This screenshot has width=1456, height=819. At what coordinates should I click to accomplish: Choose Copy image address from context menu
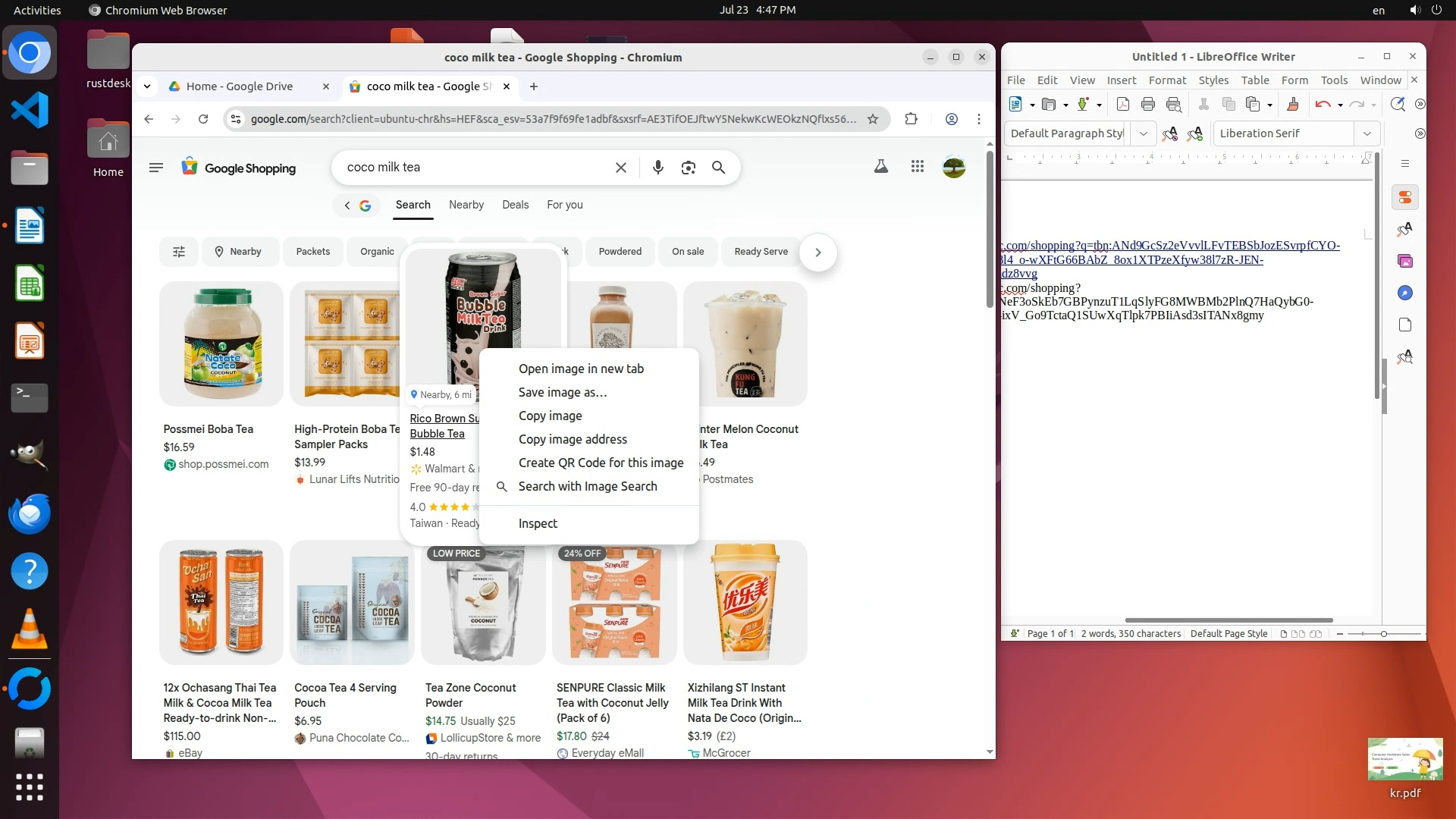[x=573, y=439]
